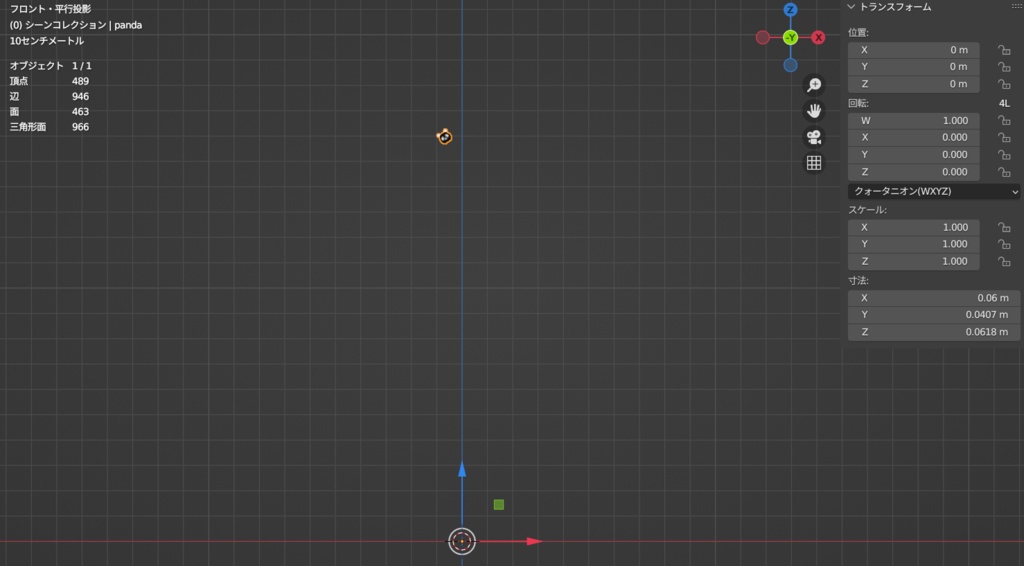Screen dimensions: 1024x566
Task: Click the scale X field showing 1.000
Action: (913, 227)
